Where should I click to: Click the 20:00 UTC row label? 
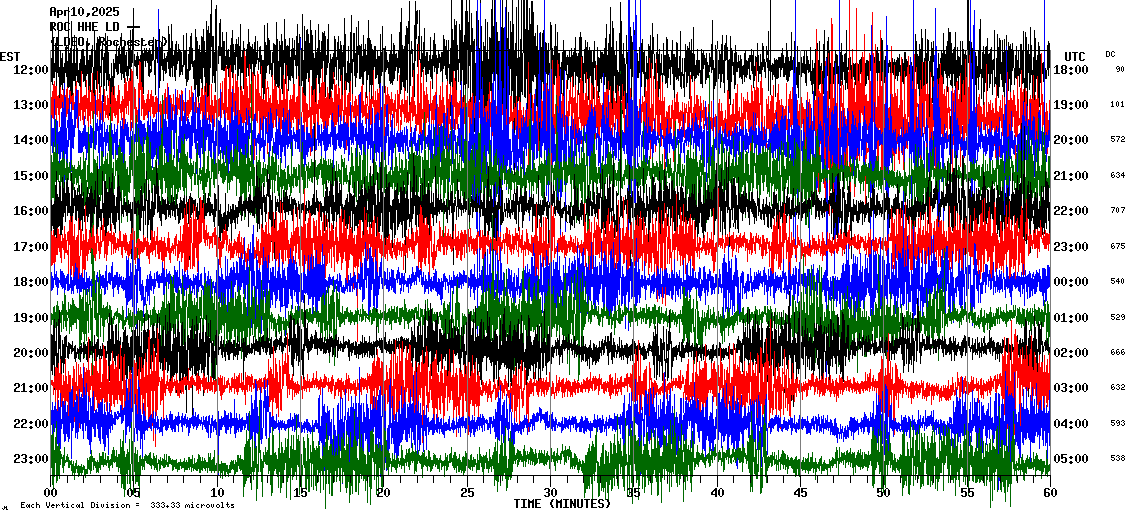coord(1071,140)
